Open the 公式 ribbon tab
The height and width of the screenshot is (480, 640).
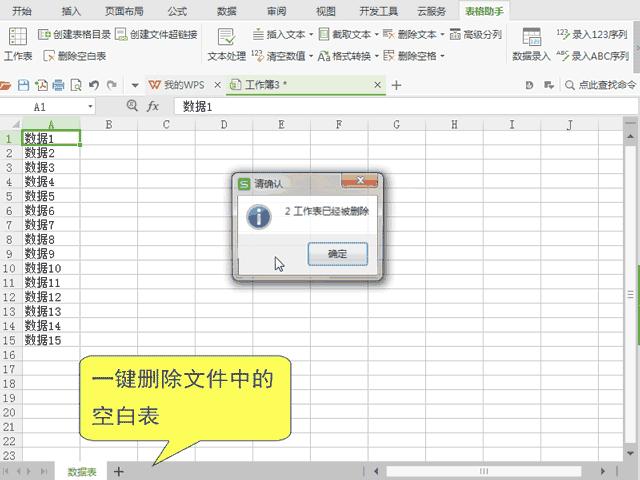(177, 11)
